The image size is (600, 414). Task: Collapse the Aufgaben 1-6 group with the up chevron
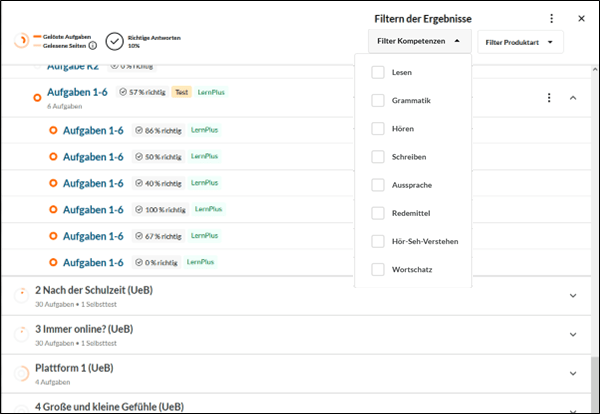(573, 98)
